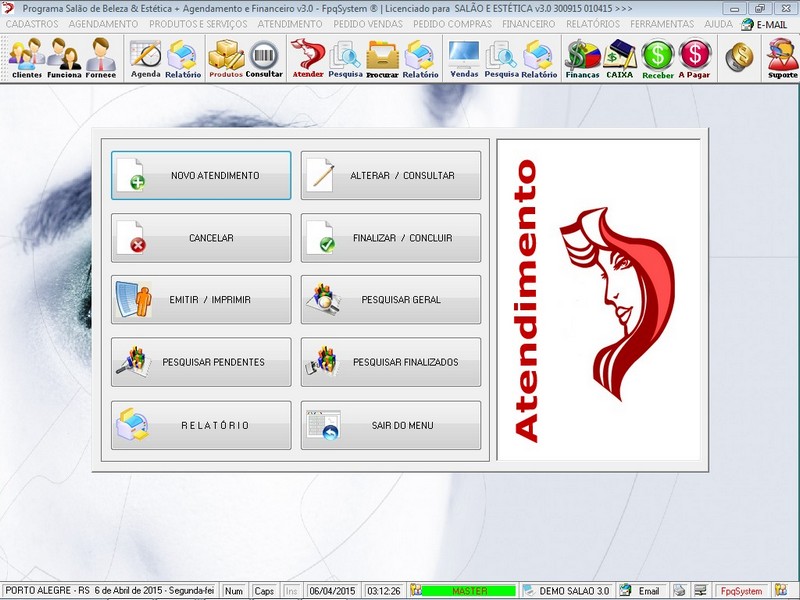Open the AJUDA menu
This screenshot has height=600, width=800.
pyautogui.click(x=718, y=24)
